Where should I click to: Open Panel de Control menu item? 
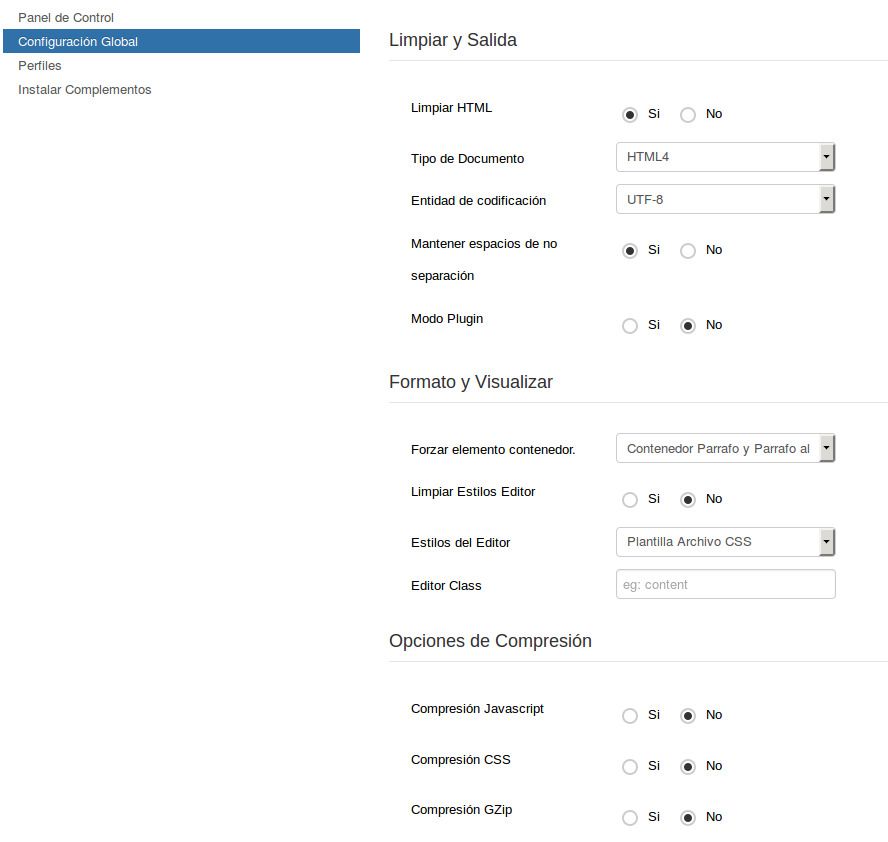66,18
